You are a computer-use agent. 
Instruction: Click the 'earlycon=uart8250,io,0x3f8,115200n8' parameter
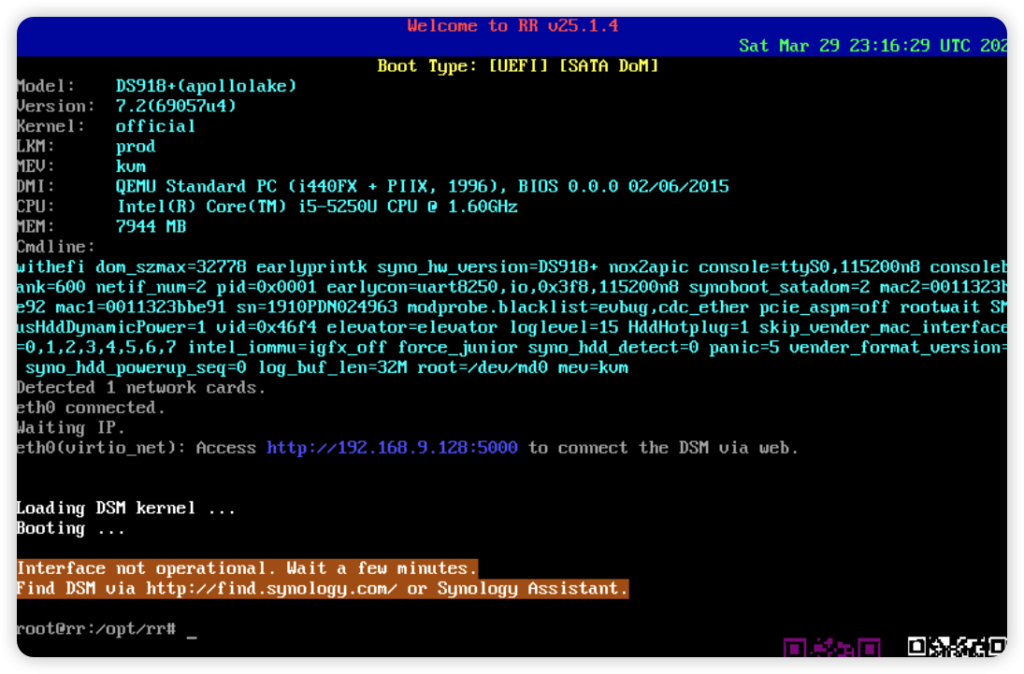click(502, 287)
